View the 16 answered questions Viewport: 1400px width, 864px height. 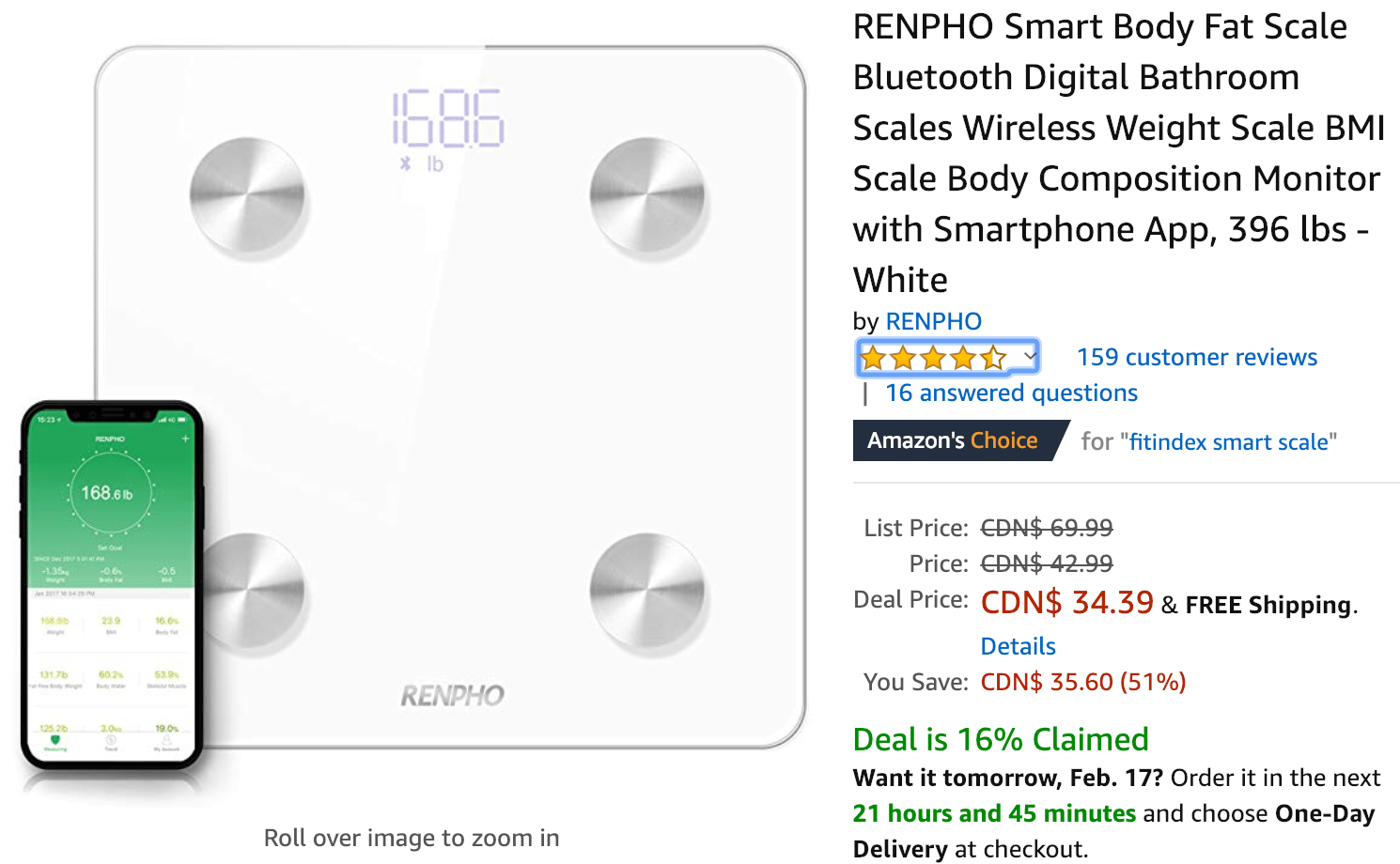pyautogui.click(x=1011, y=393)
